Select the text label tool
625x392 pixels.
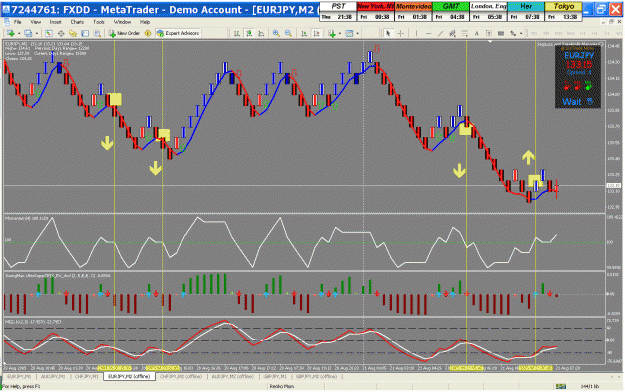489,33
